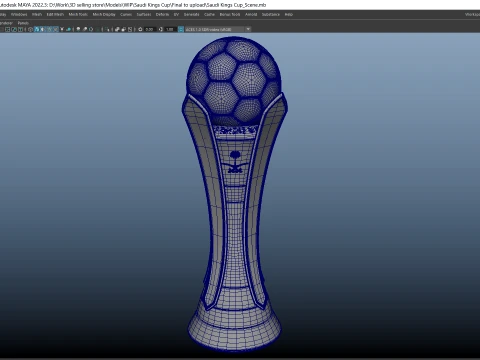This screenshot has height=360, width=480.
Task: Open the Bonus Tools menu
Action: (x=230, y=14)
